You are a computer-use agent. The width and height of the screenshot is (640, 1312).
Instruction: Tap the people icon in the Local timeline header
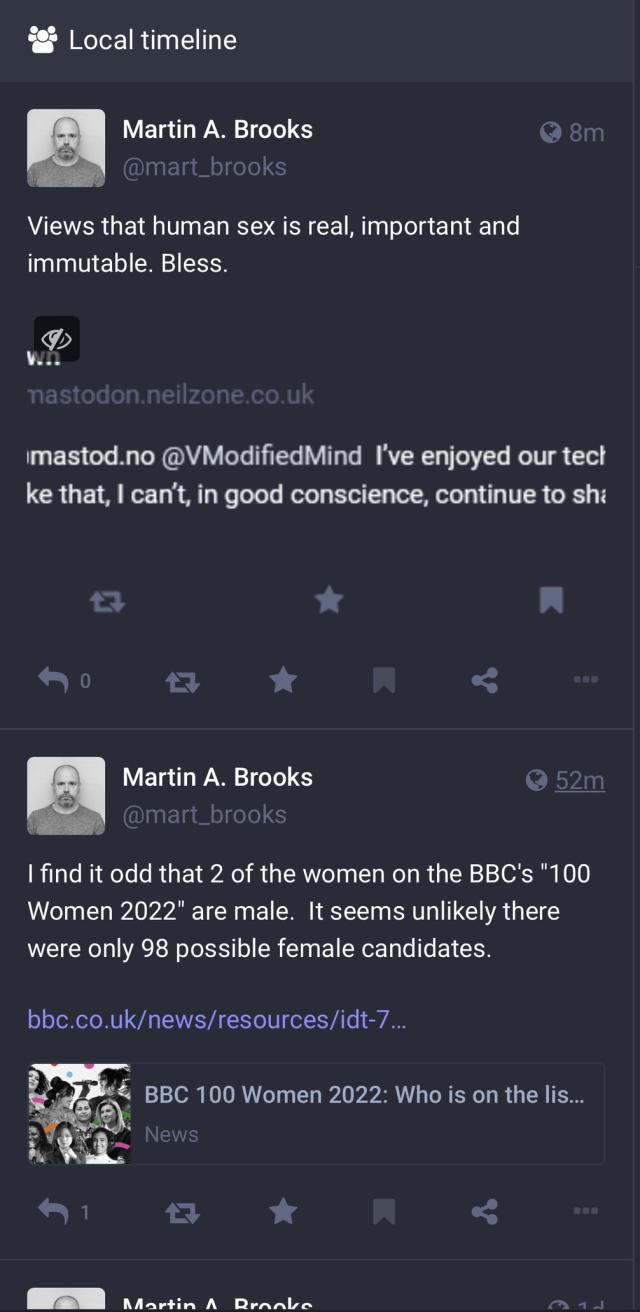coord(40,39)
